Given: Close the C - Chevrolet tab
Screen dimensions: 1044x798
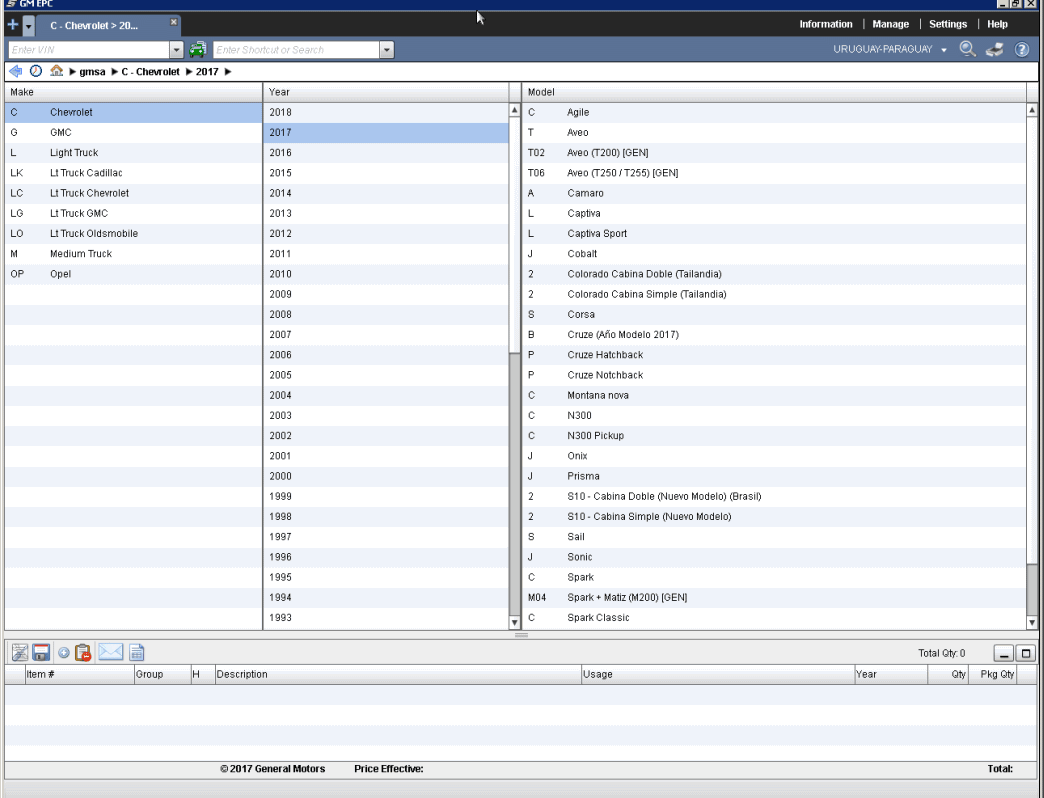Looking at the screenshot, I should 173,21.
